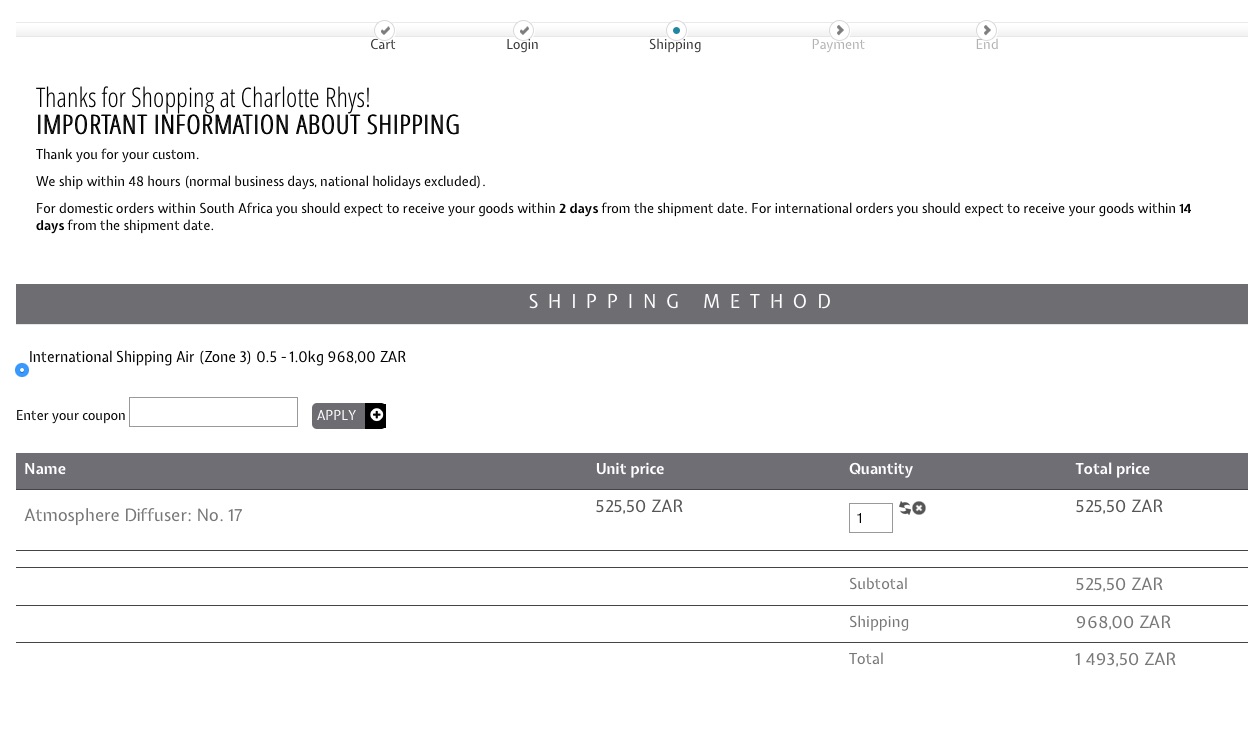Click the End step label
This screenshot has width=1248, height=736.
(987, 45)
